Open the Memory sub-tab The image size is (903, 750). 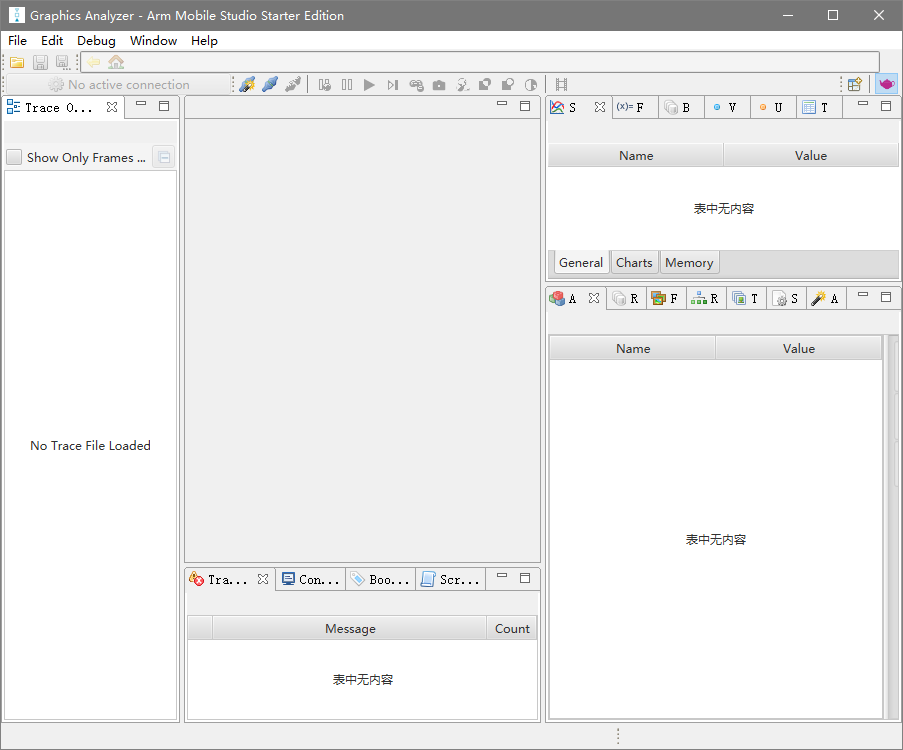(x=689, y=263)
